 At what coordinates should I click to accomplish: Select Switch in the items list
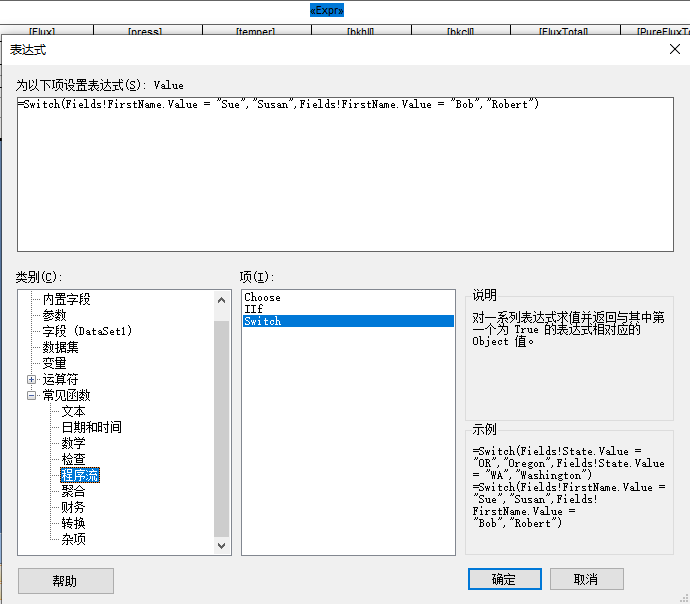(349, 321)
